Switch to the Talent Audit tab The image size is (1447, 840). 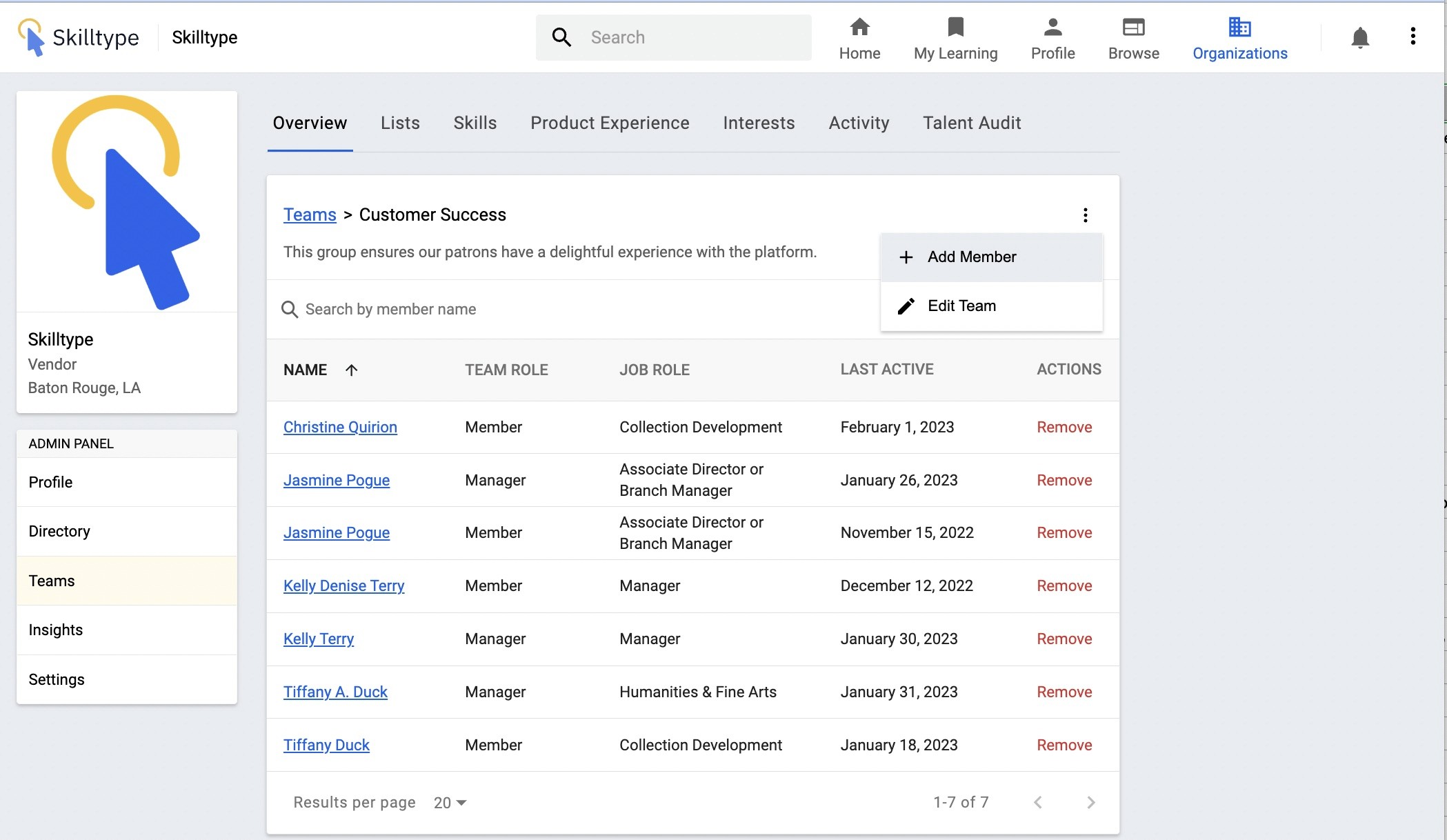[971, 123]
